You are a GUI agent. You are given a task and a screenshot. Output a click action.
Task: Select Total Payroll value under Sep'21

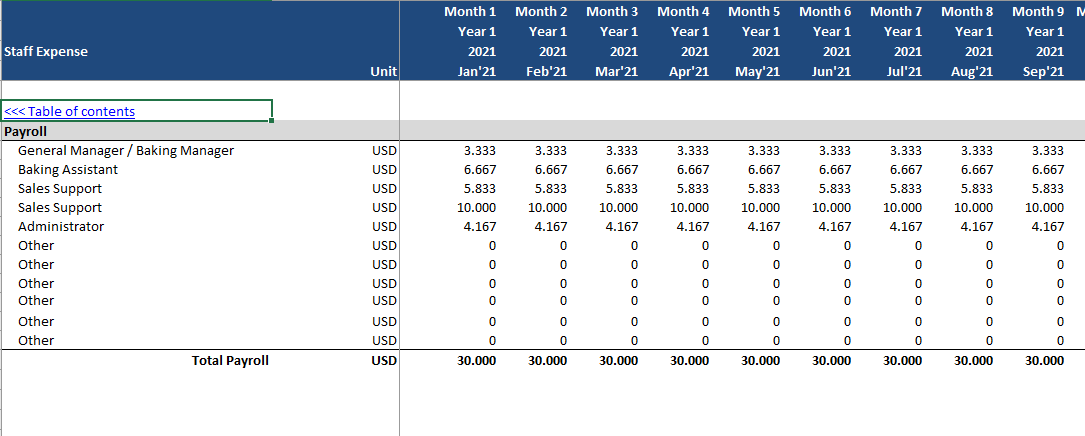point(1044,361)
